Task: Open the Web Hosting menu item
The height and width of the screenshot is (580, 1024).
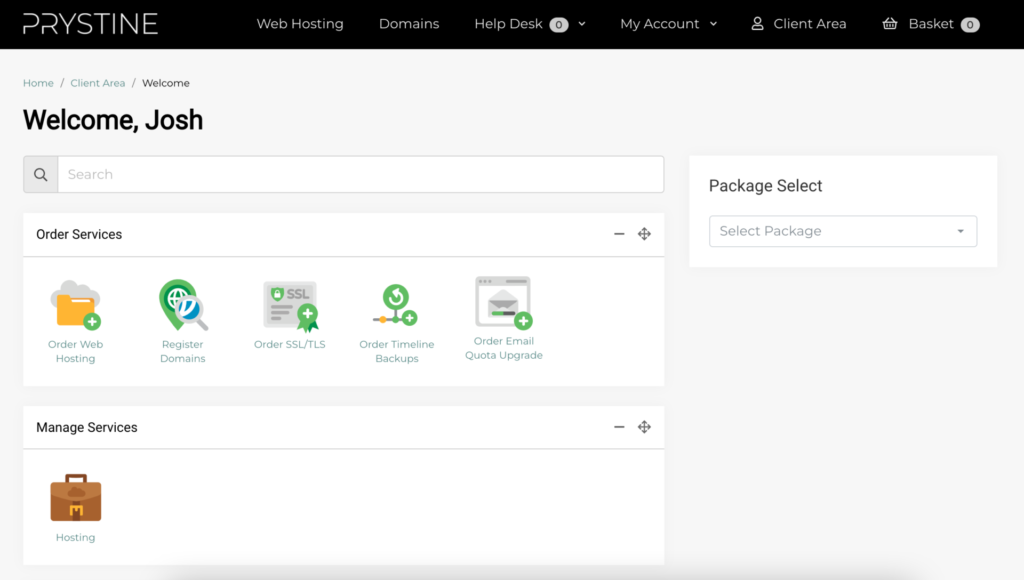Action: click(x=300, y=23)
